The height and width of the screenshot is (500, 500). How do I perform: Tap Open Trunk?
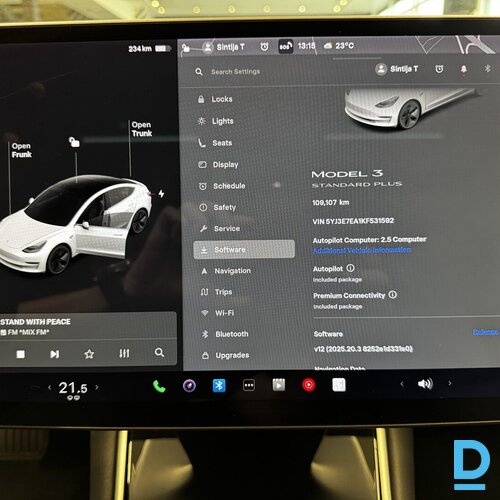tap(142, 129)
